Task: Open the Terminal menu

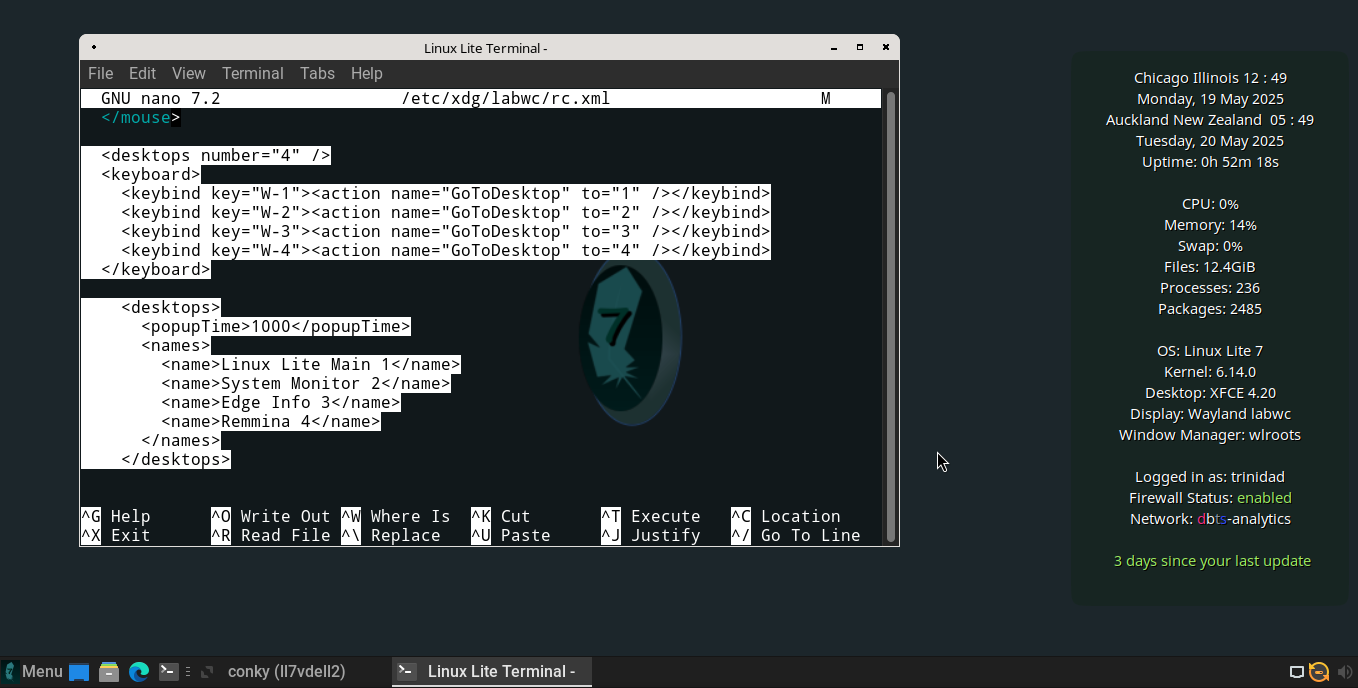Action: [253, 73]
